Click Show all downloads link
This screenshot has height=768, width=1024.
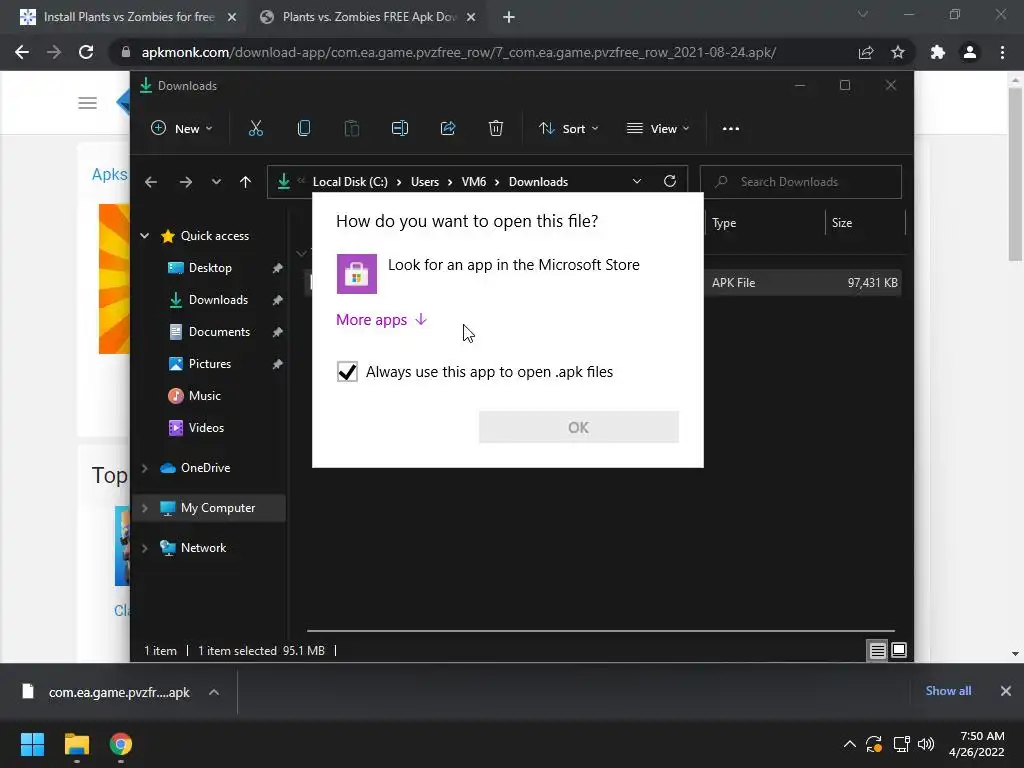(x=948, y=691)
